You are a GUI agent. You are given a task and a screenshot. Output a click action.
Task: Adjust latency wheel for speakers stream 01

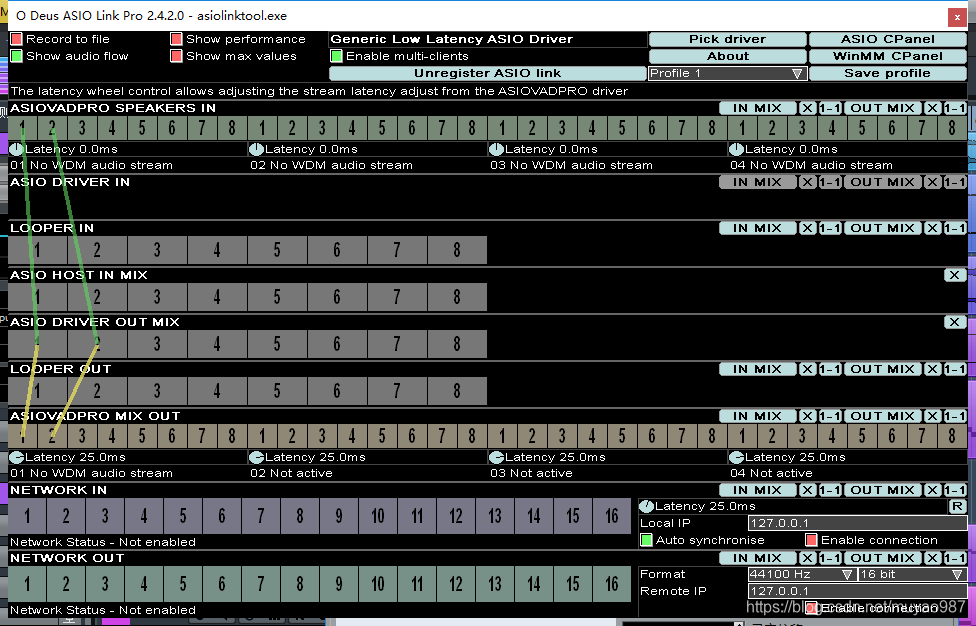[x=16, y=149]
